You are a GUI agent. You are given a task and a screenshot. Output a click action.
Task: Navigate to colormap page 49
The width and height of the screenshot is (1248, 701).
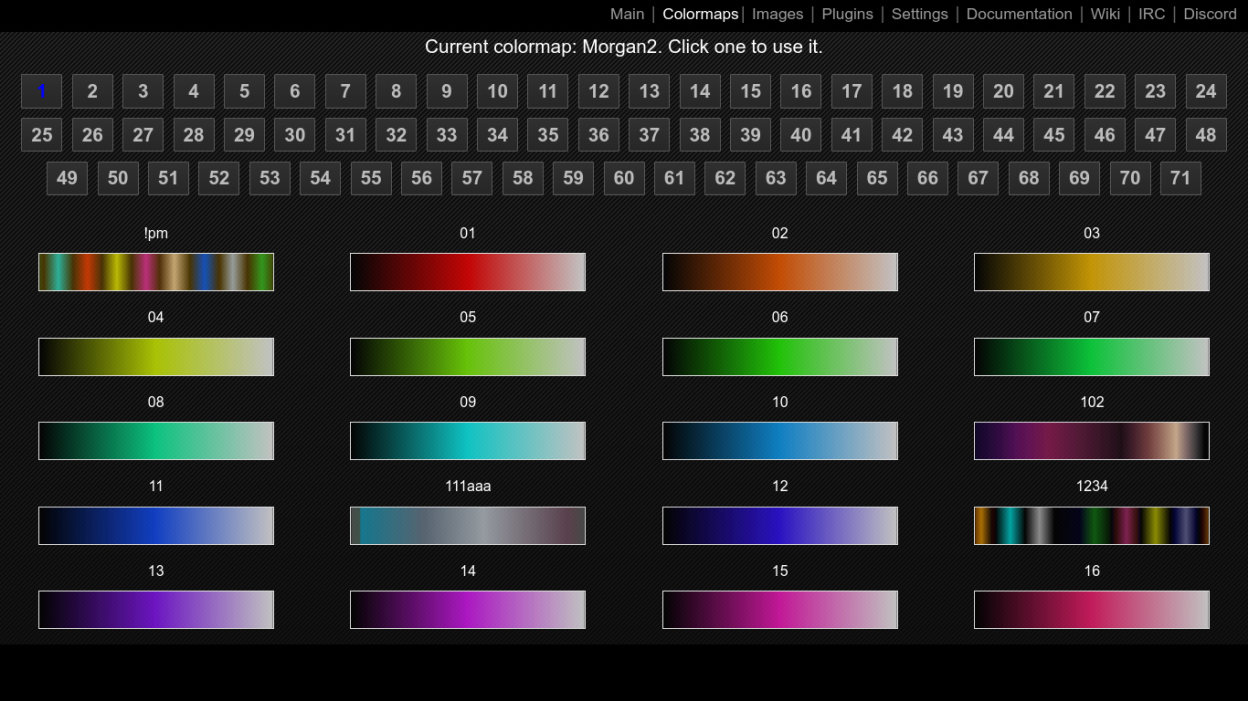pos(67,179)
